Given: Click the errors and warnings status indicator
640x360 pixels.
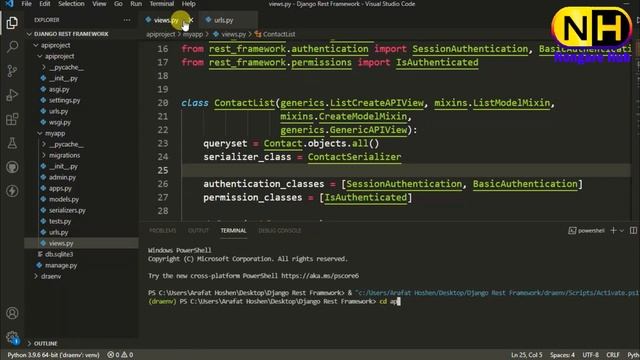Looking at the screenshot, I should point(120,355).
